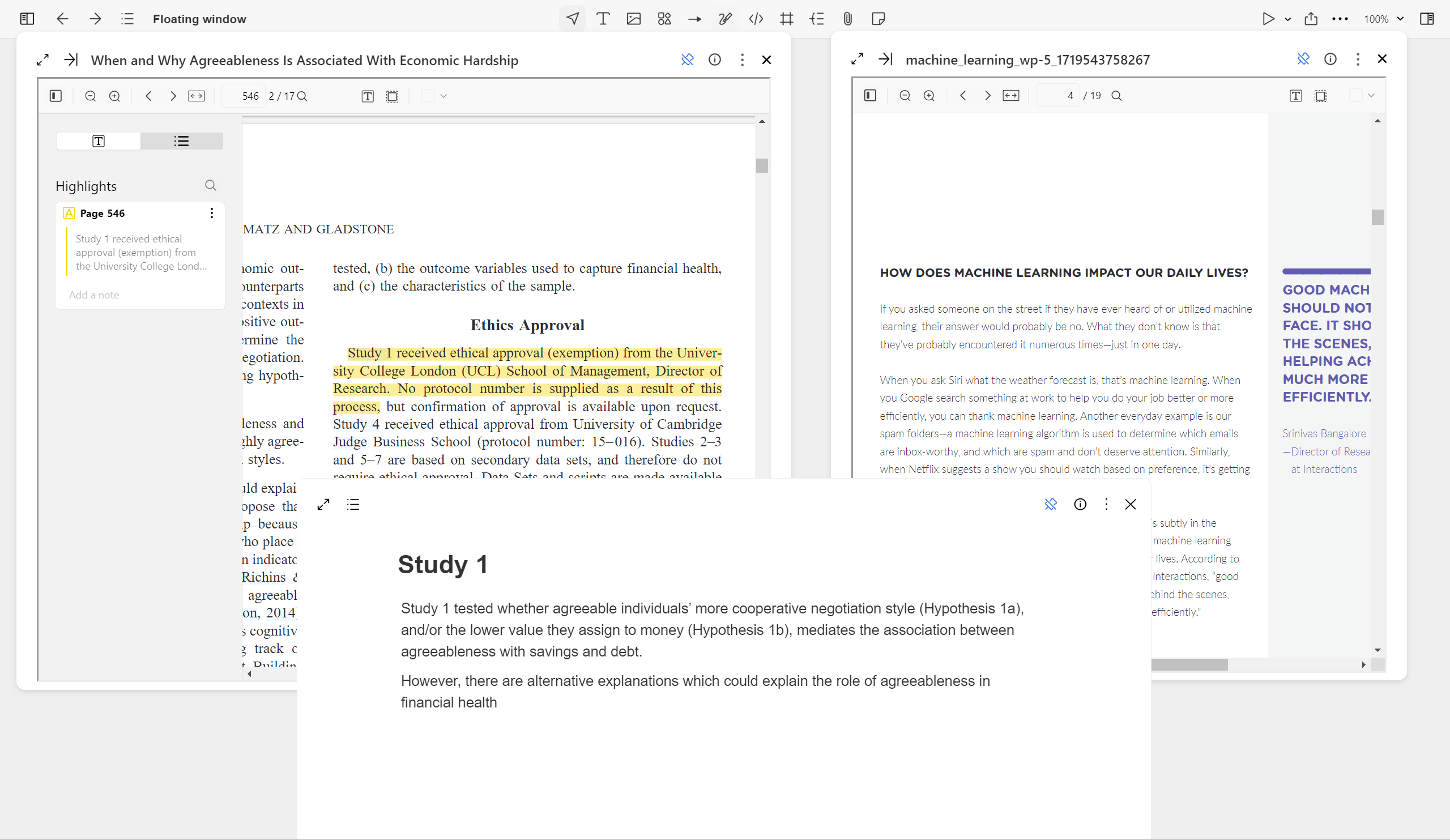Search within the Agreeableness PDF
The height and width of the screenshot is (840, 1450).
click(302, 96)
